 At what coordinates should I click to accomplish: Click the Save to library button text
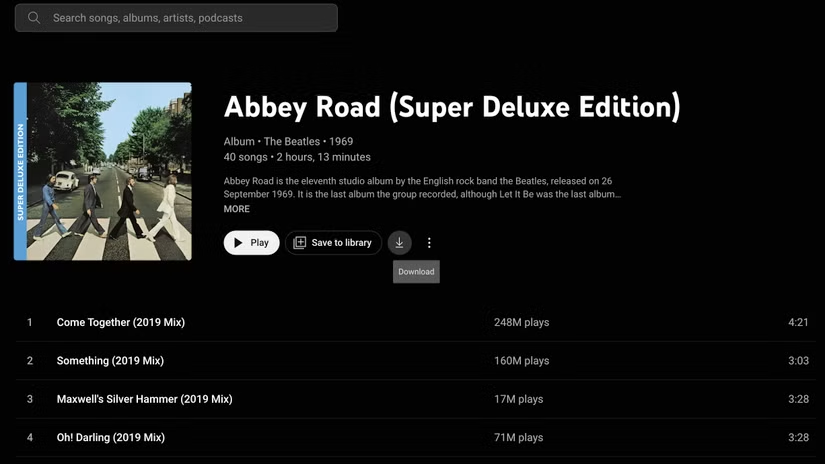341,243
